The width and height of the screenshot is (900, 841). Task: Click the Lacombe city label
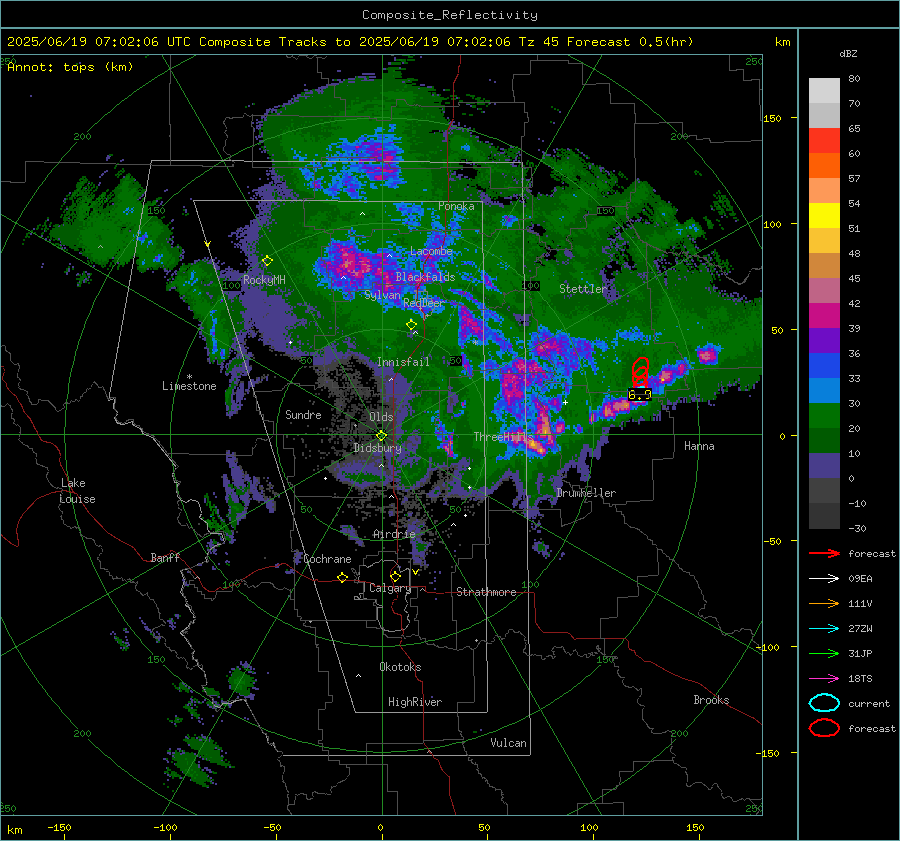click(431, 251)
